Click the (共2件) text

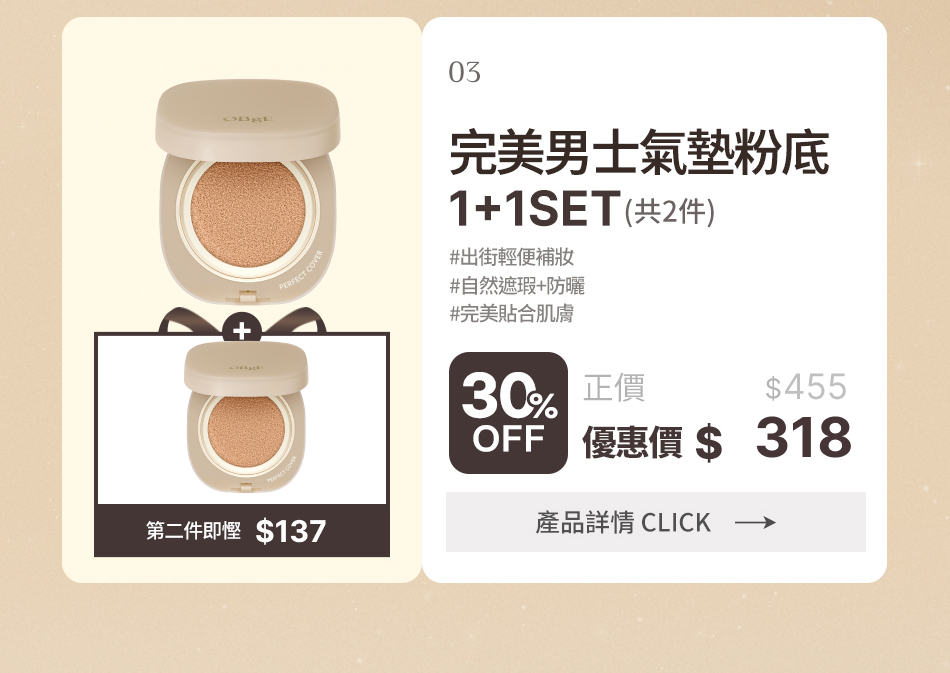(x=670, y=211)
